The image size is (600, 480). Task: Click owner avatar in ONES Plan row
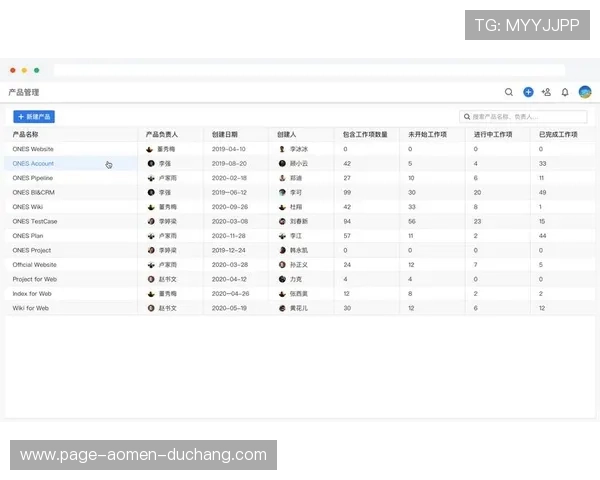pyautogui.click(x=151, y=236)
